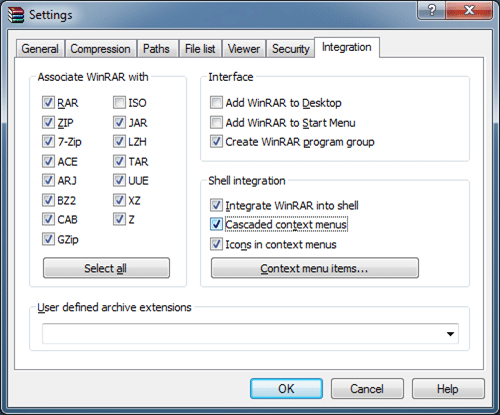Screen dimensions: 500x415
Task: Toggle the ACE association checkbox
Action: coord(48,161)
